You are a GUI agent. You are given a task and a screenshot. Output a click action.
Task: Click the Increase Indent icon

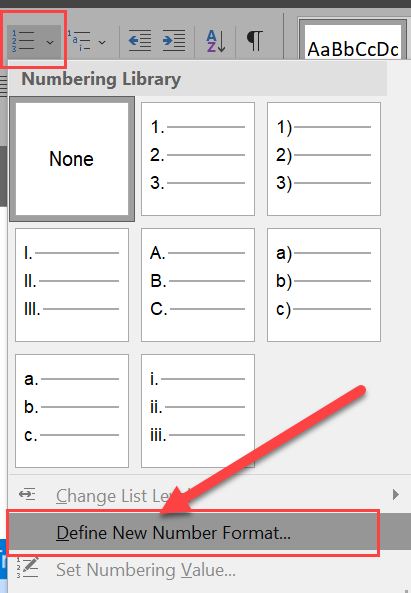[174, 40]
